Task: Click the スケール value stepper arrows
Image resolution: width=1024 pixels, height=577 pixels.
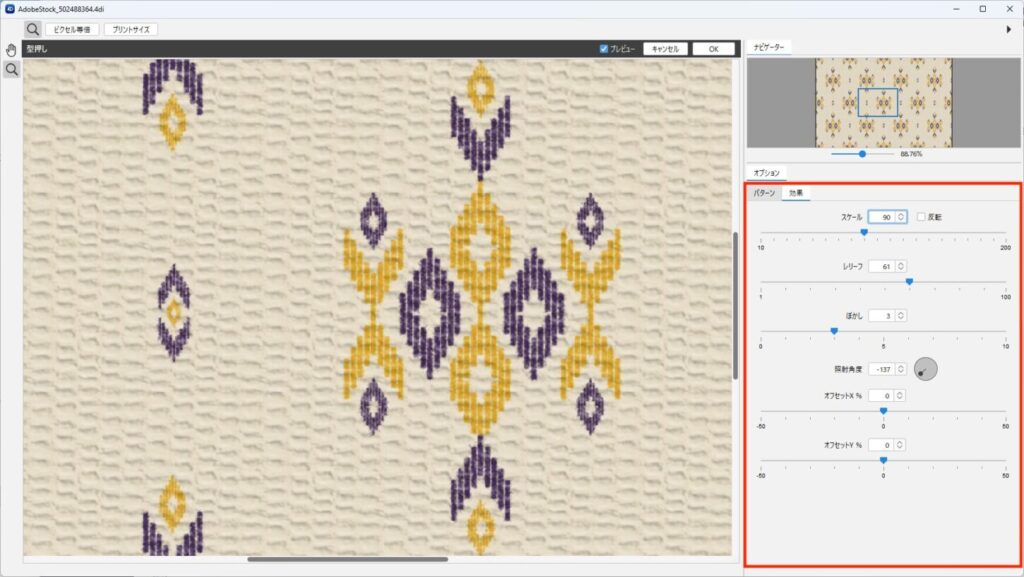Action: [902, 216]
